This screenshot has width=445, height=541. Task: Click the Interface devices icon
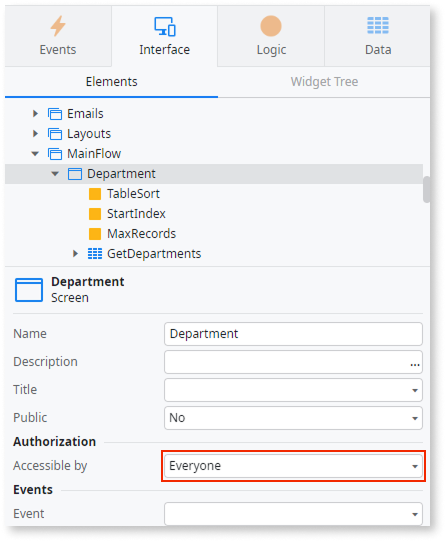[165, 26]
